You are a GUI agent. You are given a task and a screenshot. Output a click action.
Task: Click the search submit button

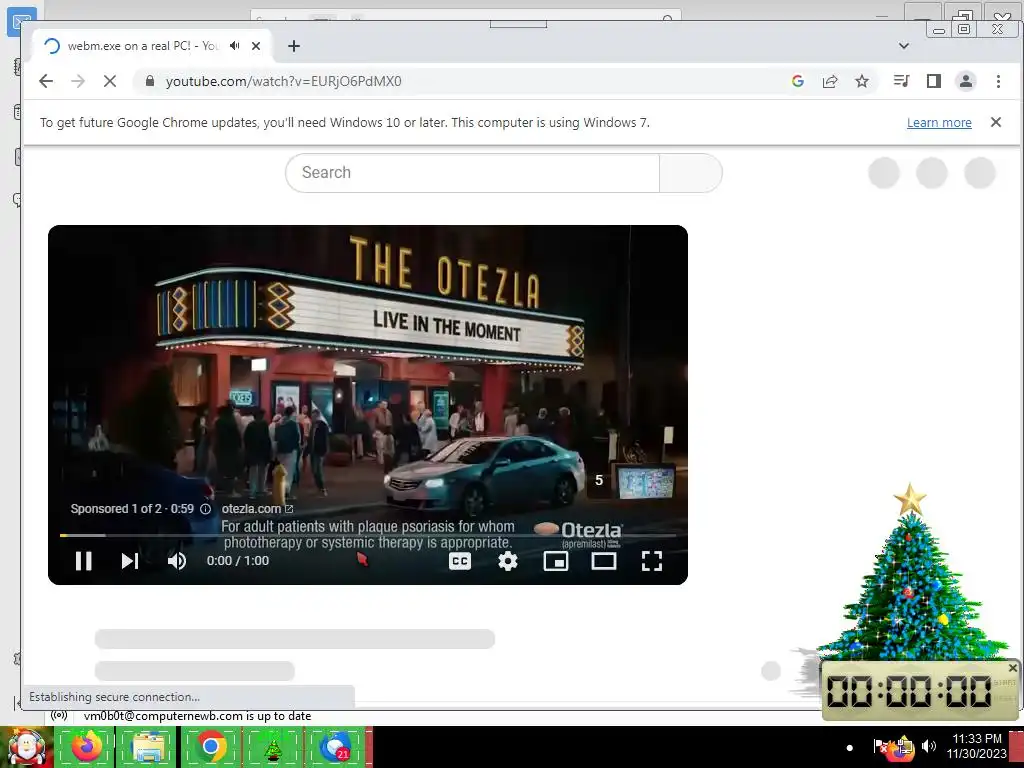coord(690,172)
